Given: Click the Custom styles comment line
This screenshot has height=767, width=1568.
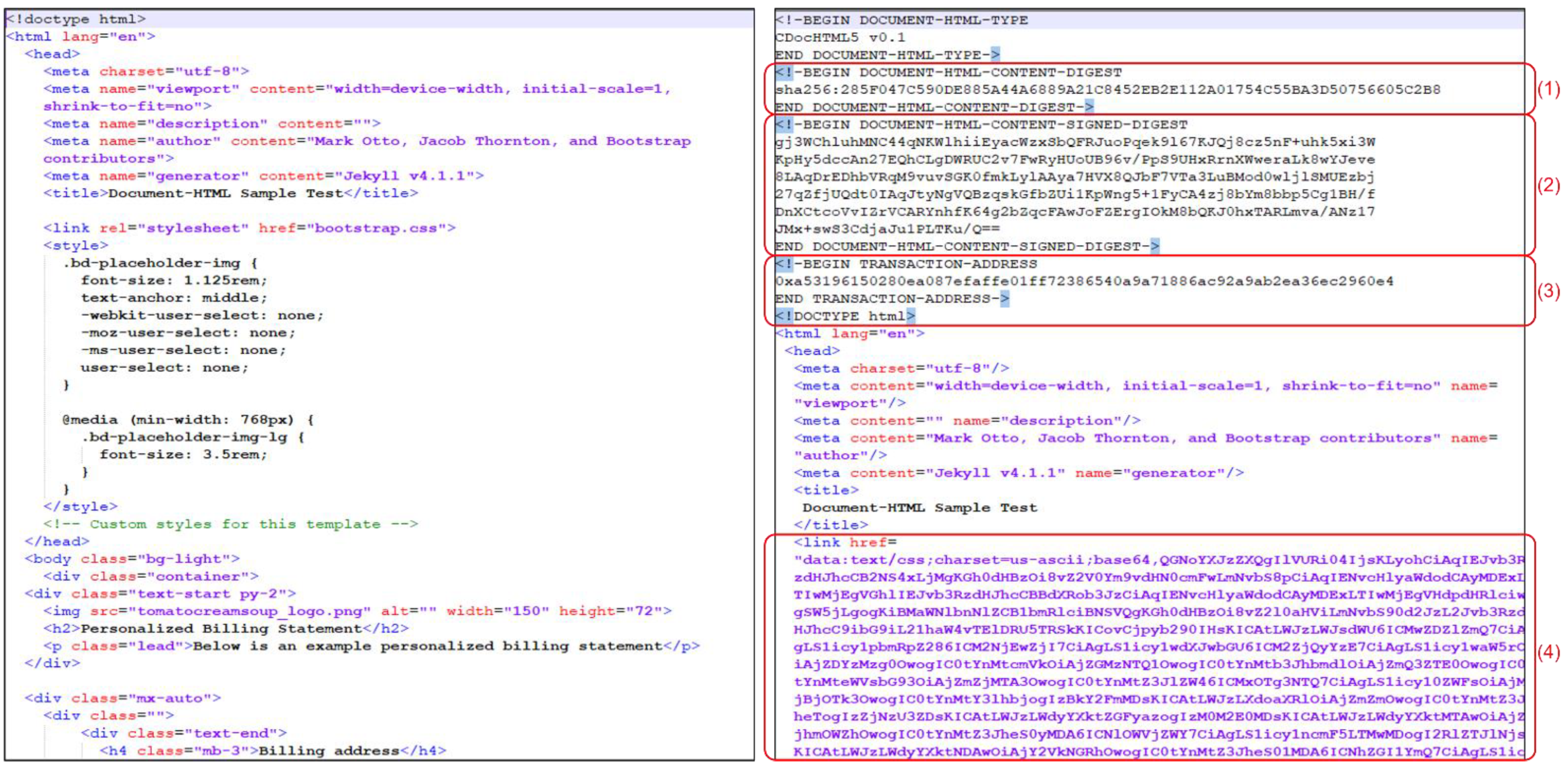Looking at the screenshot, I should tap(230, 524).
